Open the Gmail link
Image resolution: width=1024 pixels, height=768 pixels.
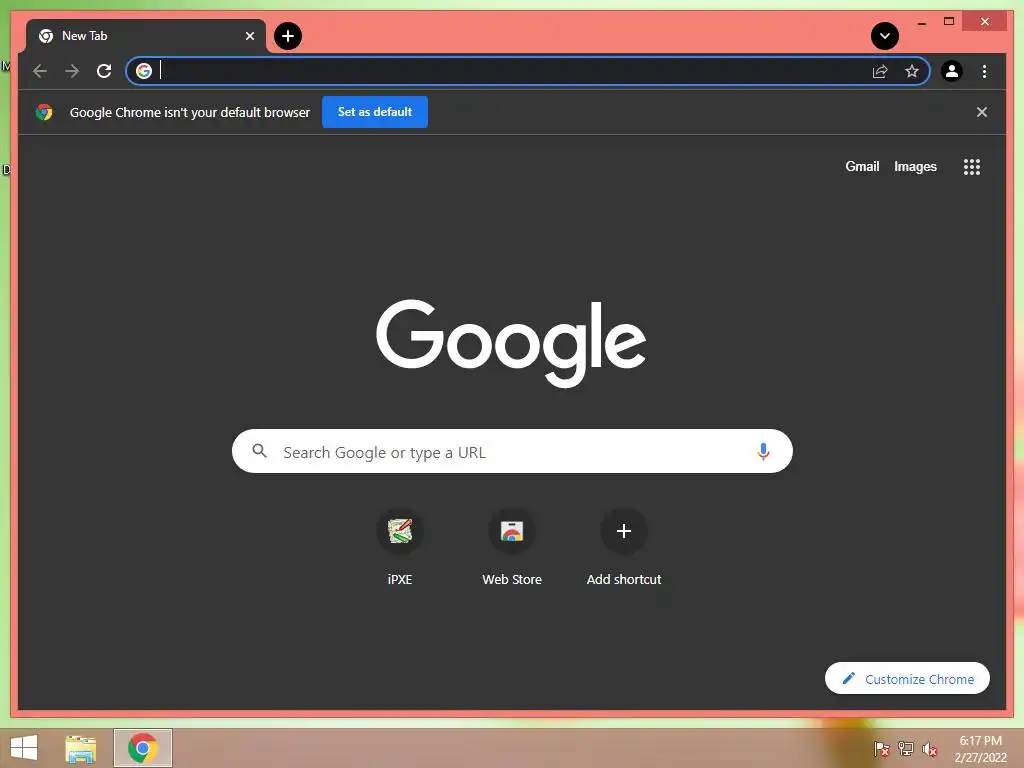coord(862,167)
